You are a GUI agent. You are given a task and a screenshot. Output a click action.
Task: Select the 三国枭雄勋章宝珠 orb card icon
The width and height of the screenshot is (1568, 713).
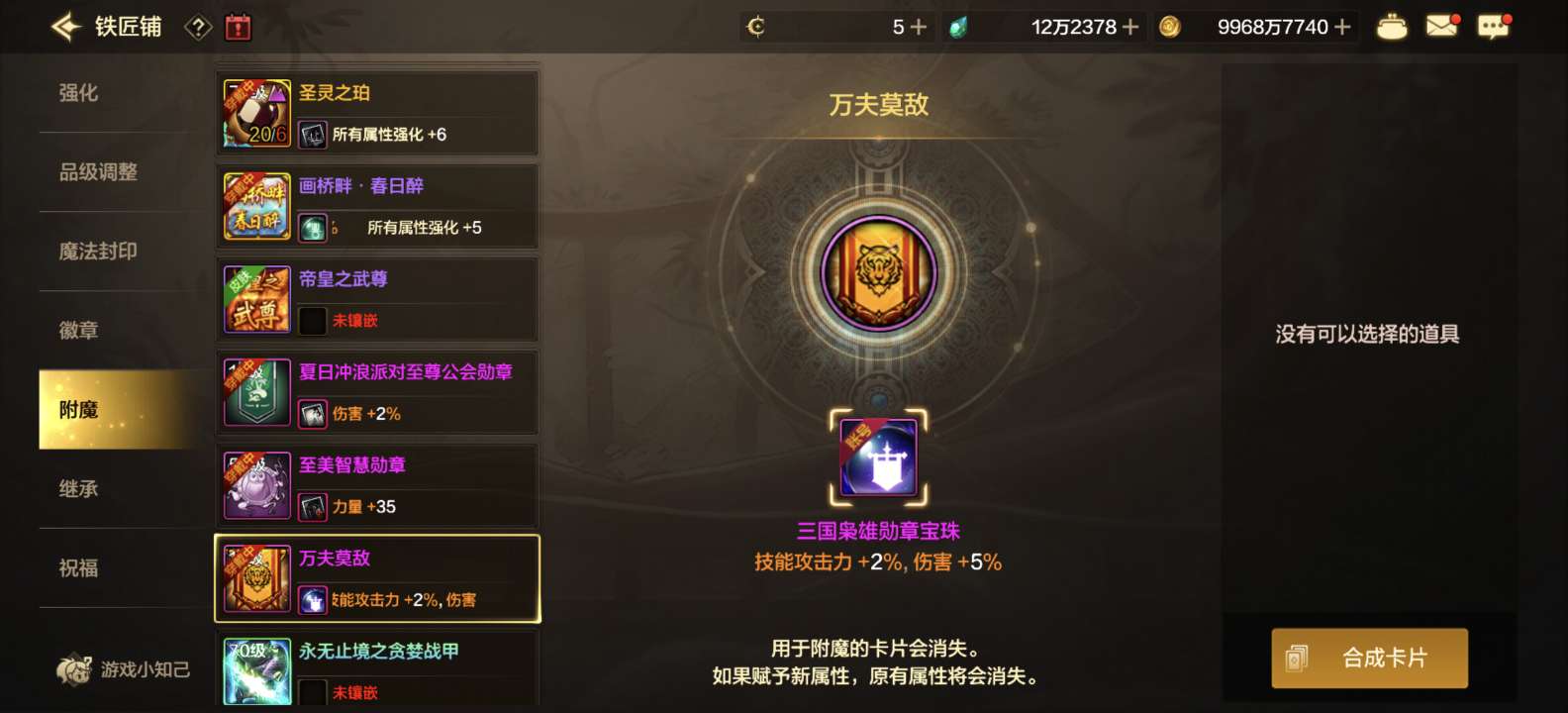pyautogui.click(x=878, y=458)
